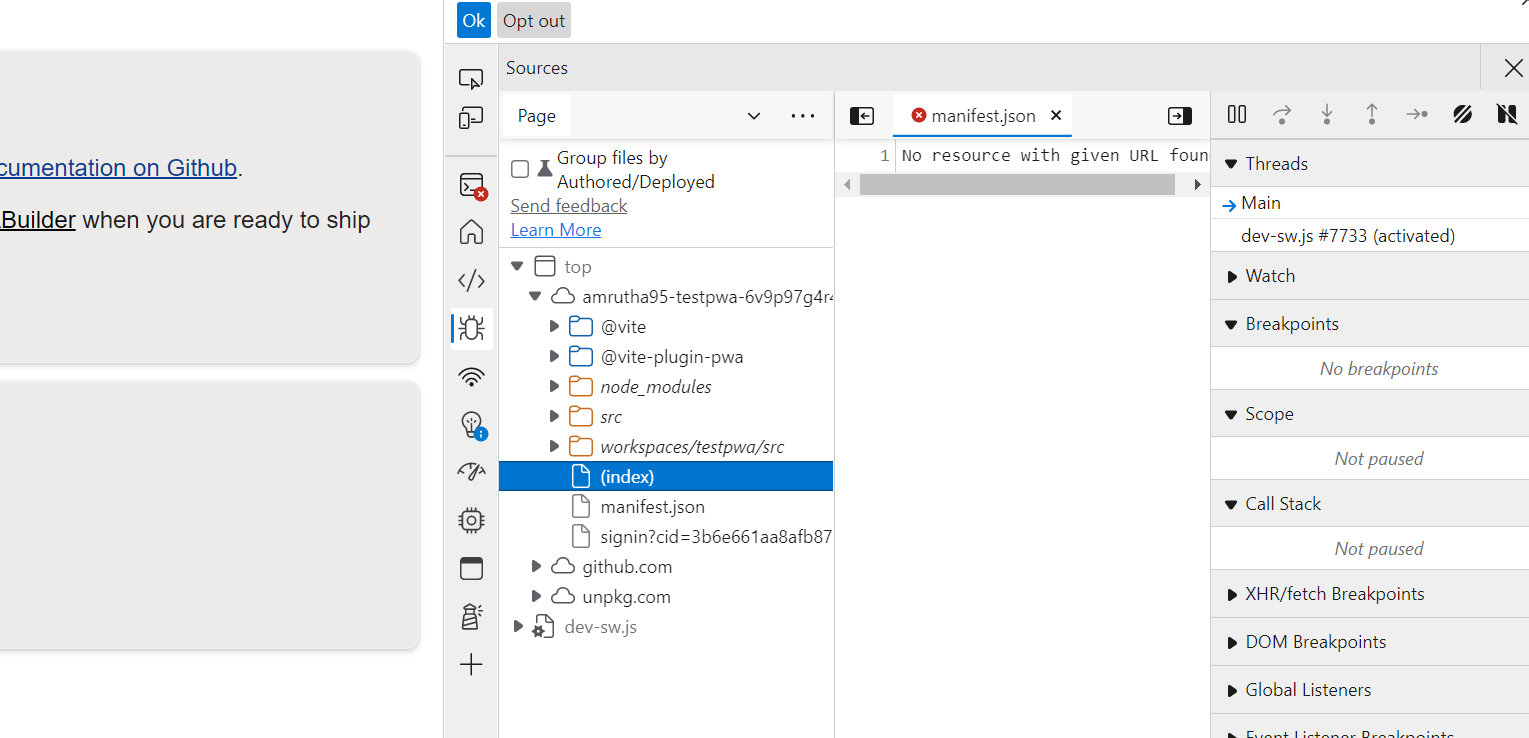Expand the src folder

coord(554,417)
